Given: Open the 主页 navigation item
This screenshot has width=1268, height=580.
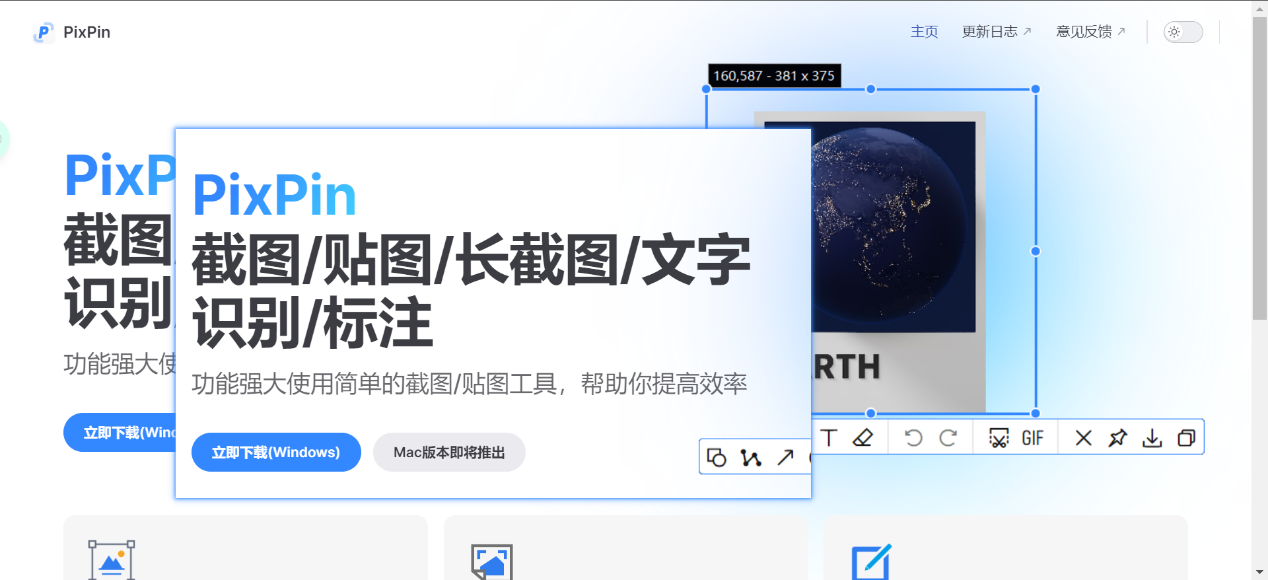Looking at the screenshot, I should pos(924,31).
